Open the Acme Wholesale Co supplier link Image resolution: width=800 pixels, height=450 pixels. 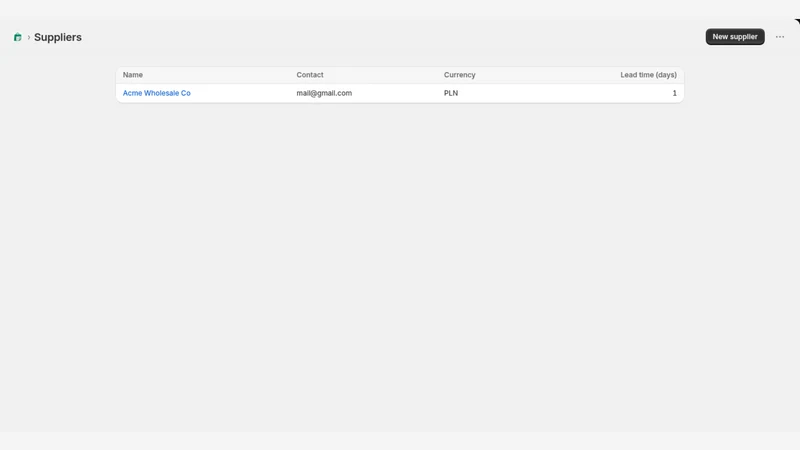pos(157,93)
